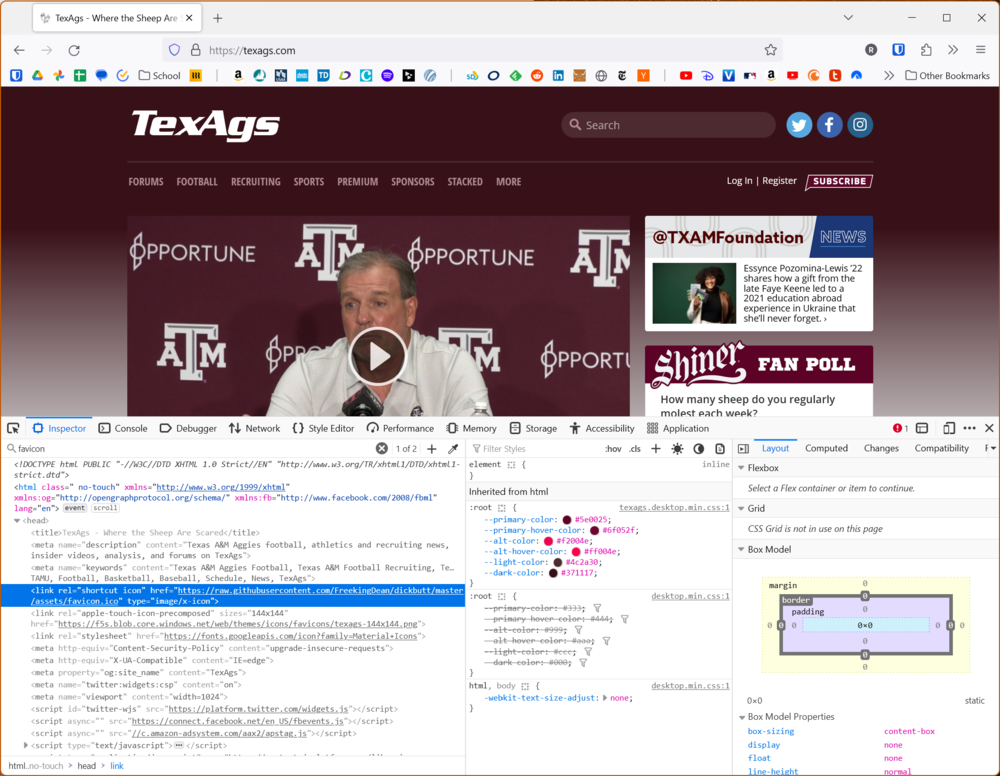This screenshot has width=1000, height=776.
Task: Toggle the .cls class panel
Action: click(635, 449)
